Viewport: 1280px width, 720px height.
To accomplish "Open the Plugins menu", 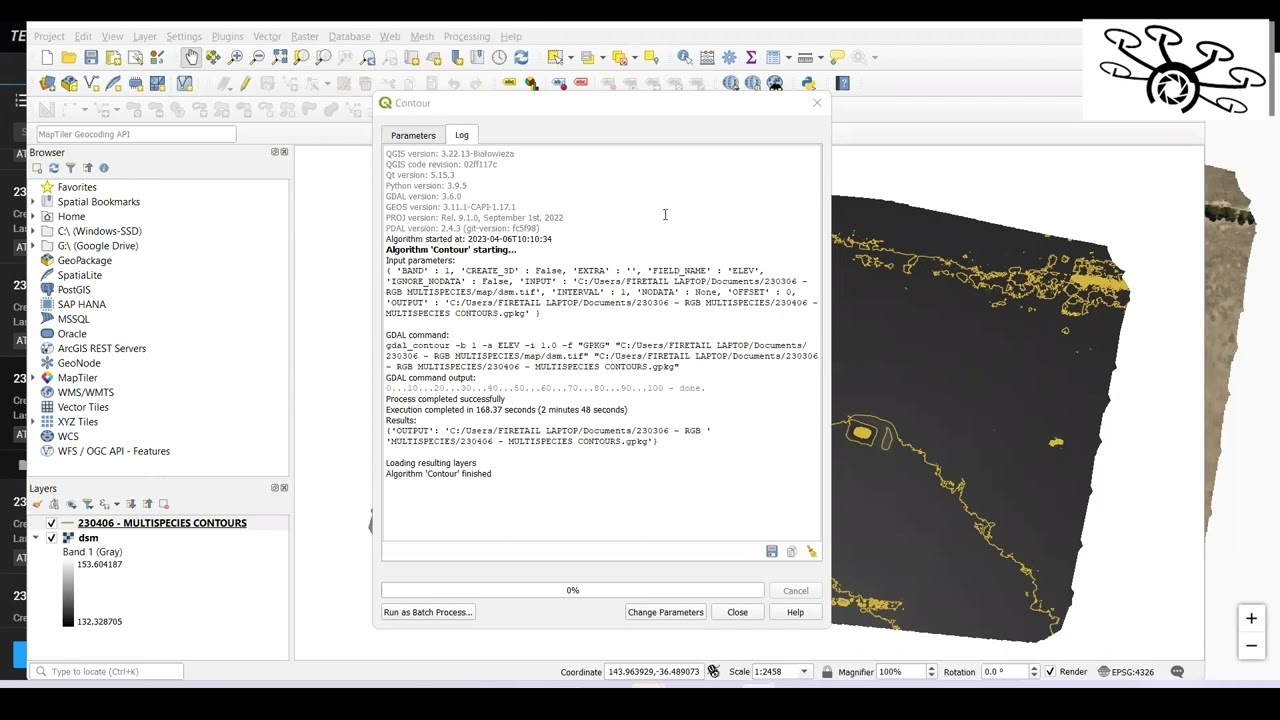I will (x=227, y=37).
